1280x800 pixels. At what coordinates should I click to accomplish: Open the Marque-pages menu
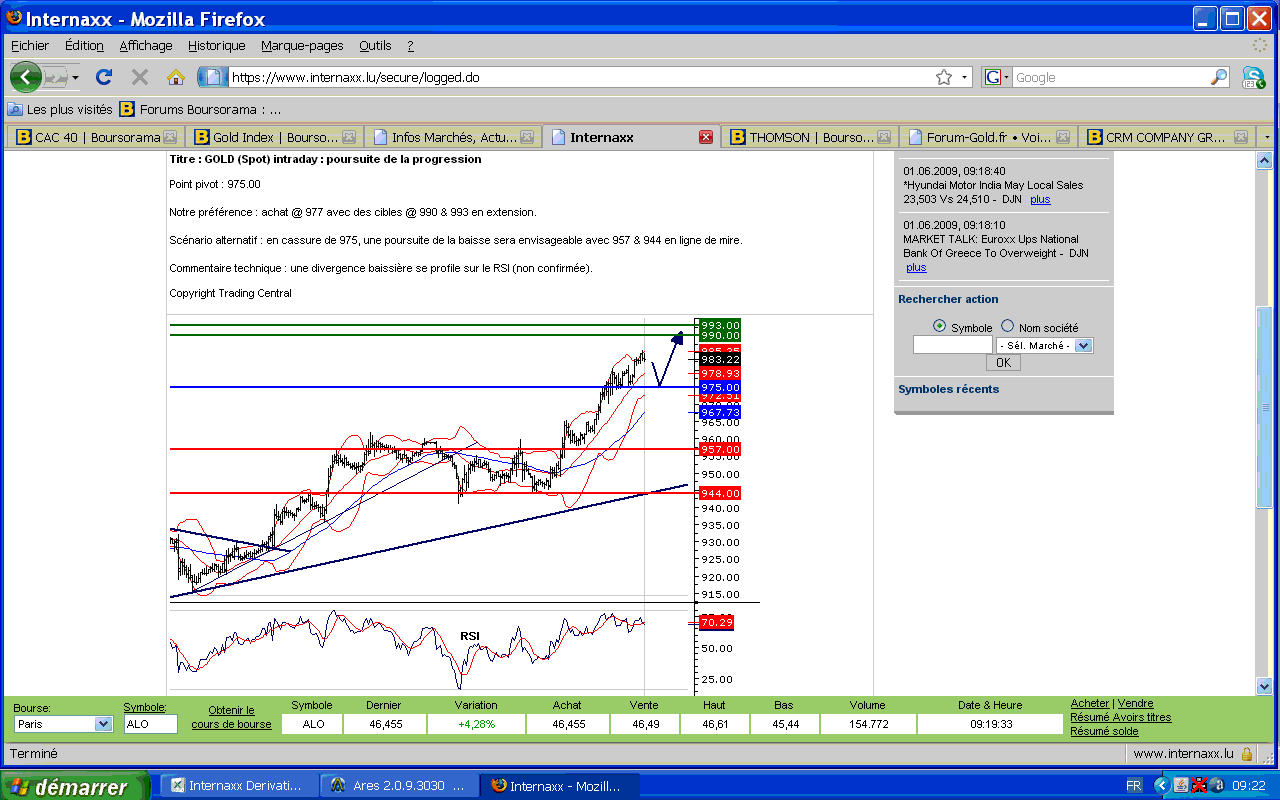pos(302,45)
